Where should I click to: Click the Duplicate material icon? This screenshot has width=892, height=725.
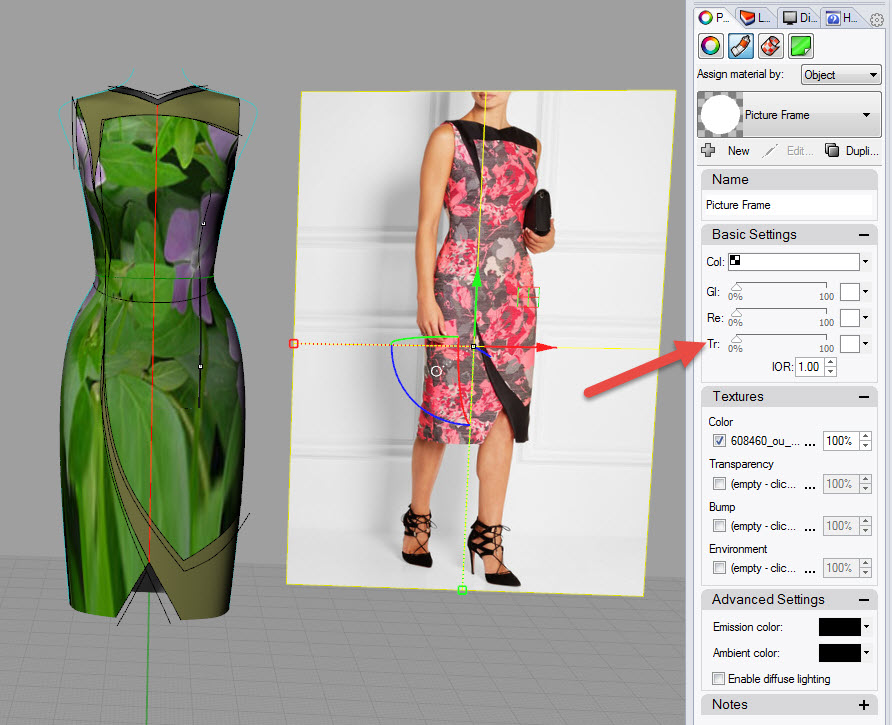pos(831,151)
